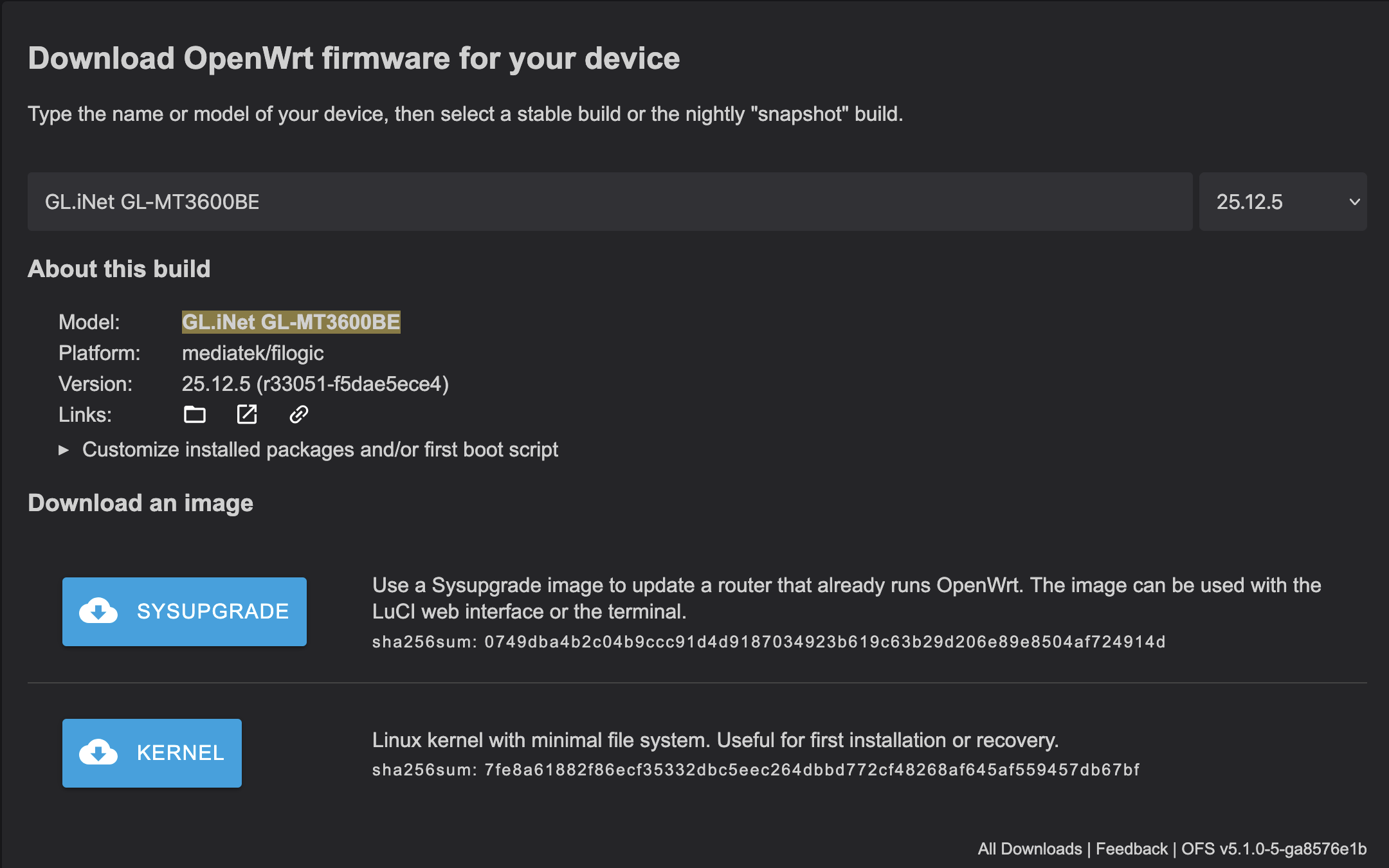Click the chevron arrow of version selector
Viewport: 1389px width, 868px height.
point(1354,202)
